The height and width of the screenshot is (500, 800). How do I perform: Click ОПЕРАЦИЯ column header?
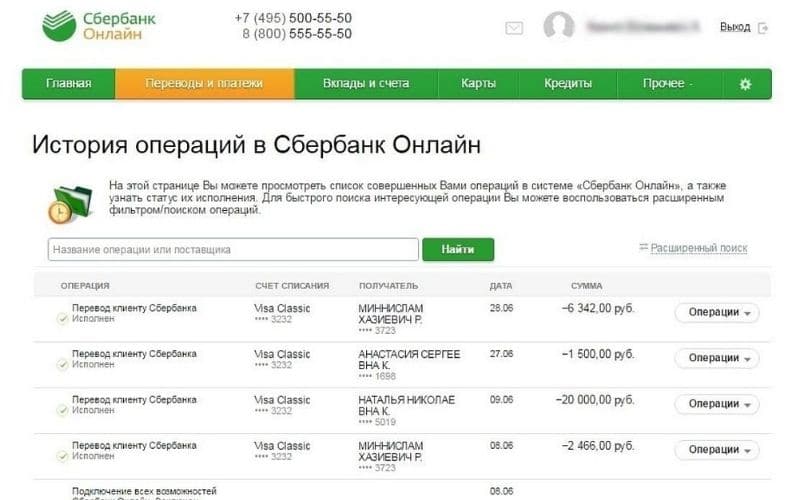click(85, 286)
